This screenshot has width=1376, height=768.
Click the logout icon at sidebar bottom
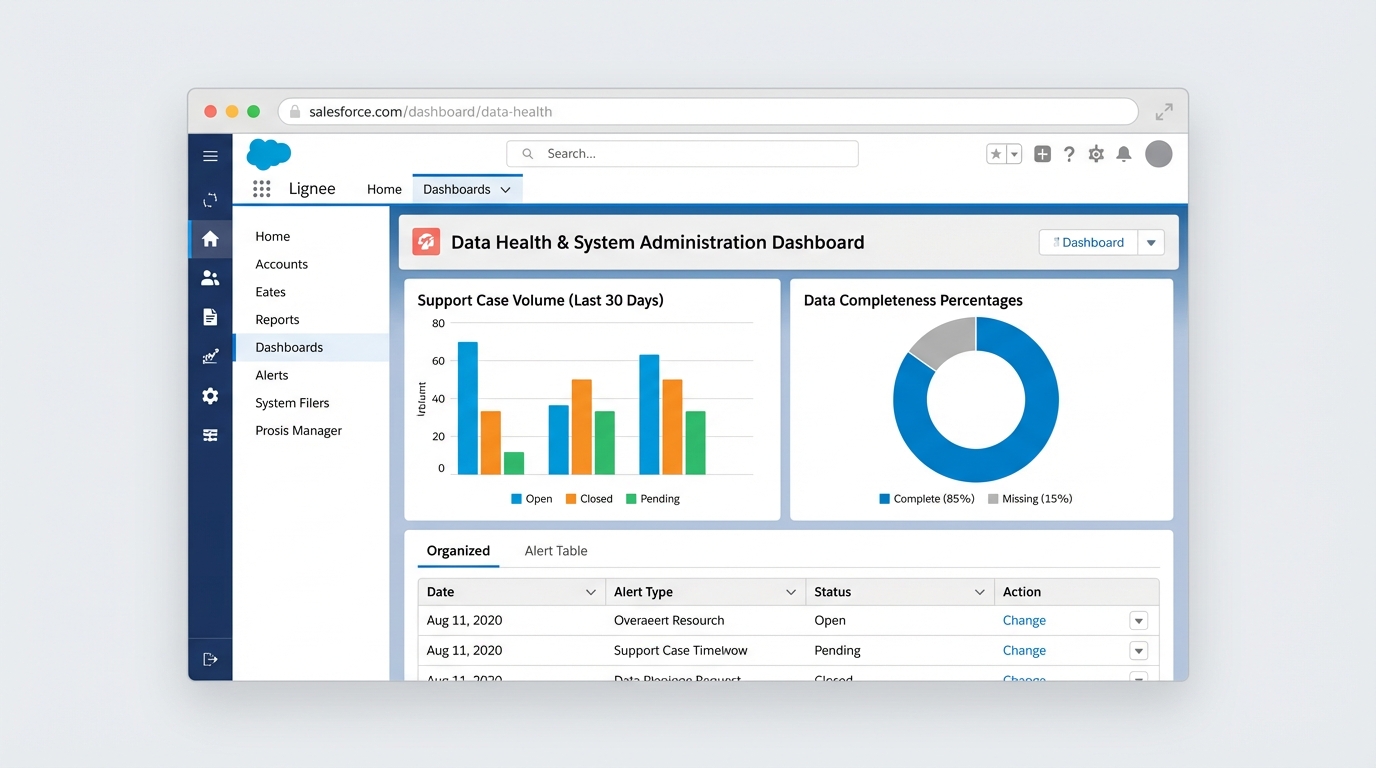(210, 658)
